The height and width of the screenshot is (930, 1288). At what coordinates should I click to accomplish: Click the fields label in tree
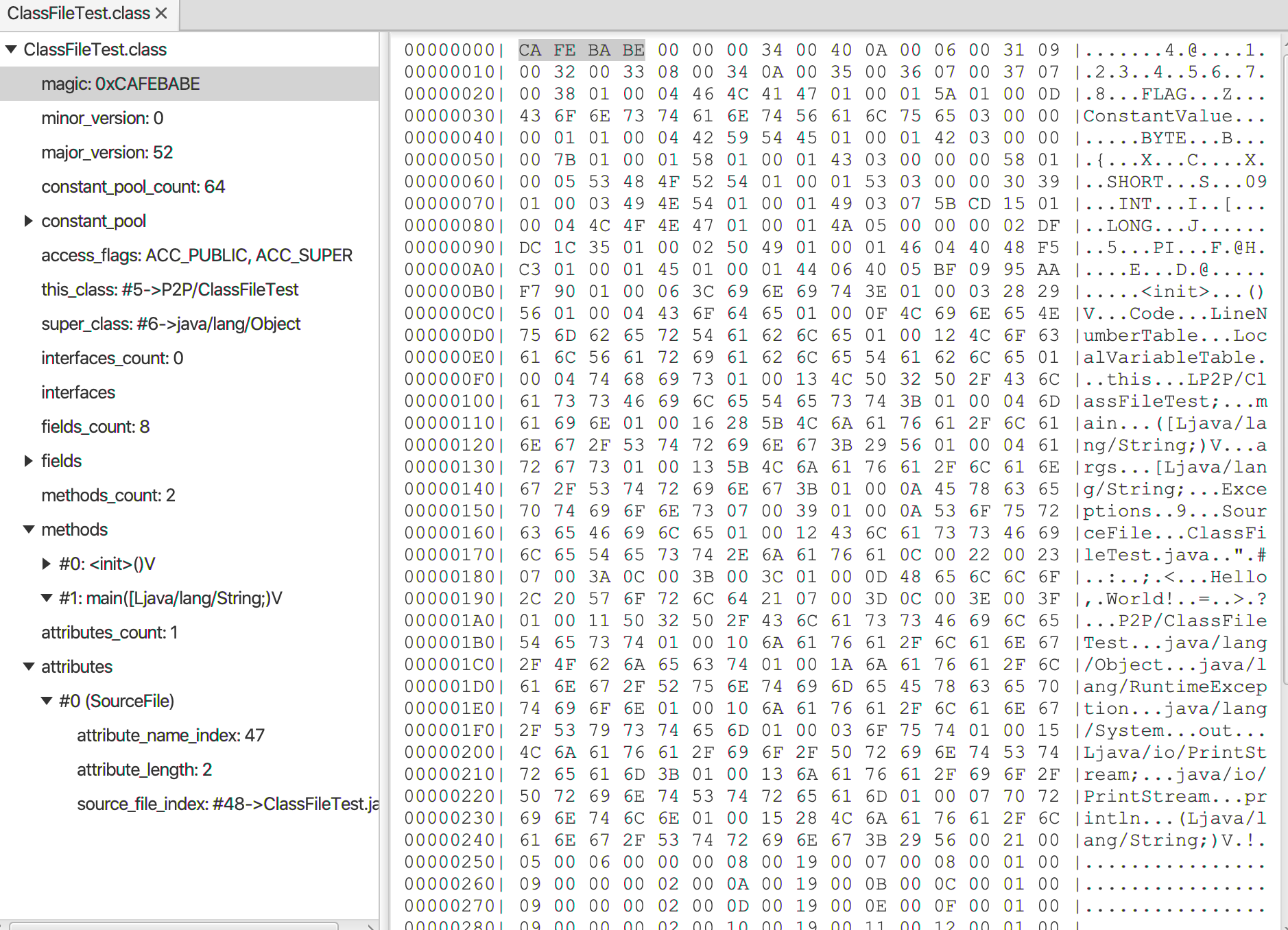point(61,461)
